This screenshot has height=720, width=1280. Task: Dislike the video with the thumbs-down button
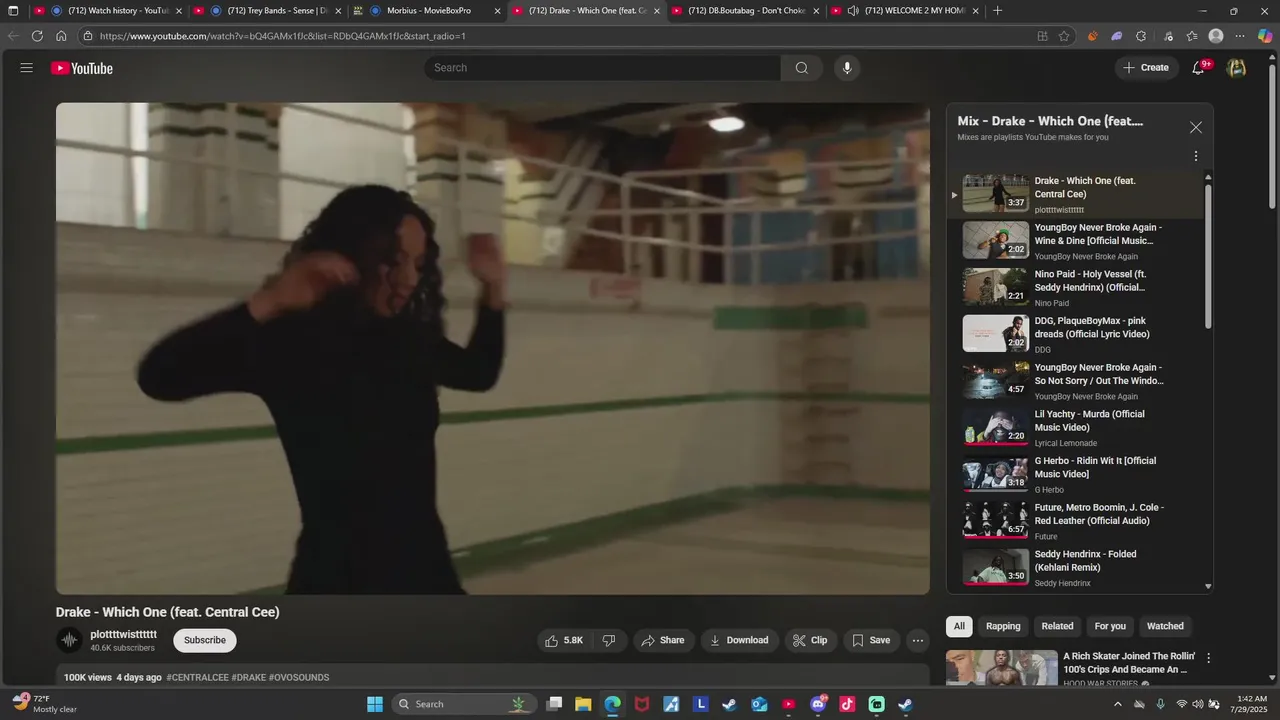pyautogui.click(x=609, y=640)
